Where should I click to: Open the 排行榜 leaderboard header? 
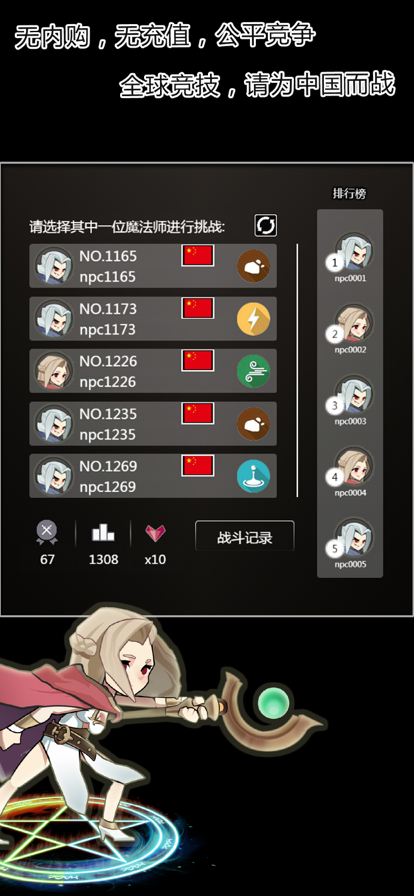click(x=349, y=194)
